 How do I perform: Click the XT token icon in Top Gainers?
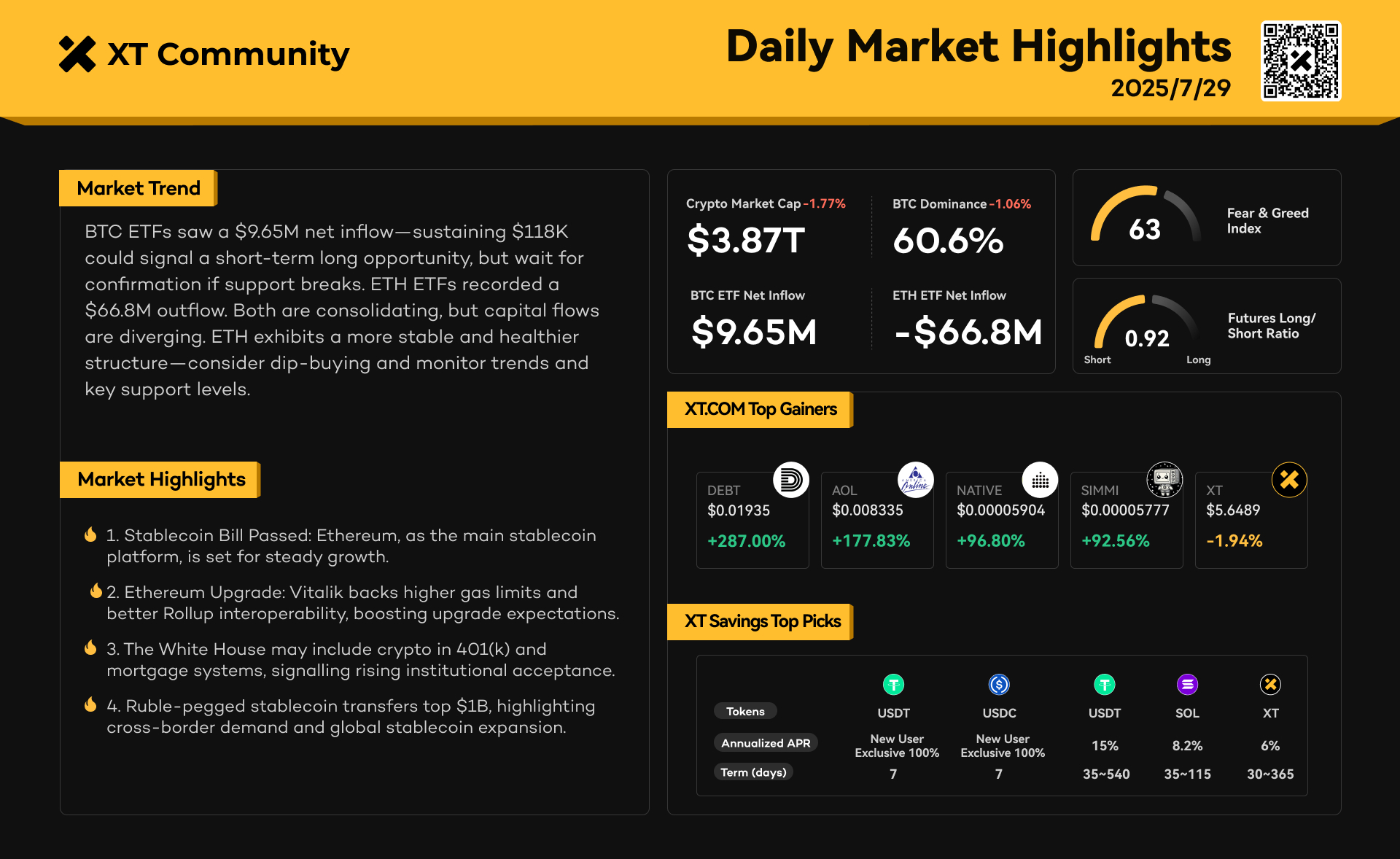click(x=1290, y=480)
